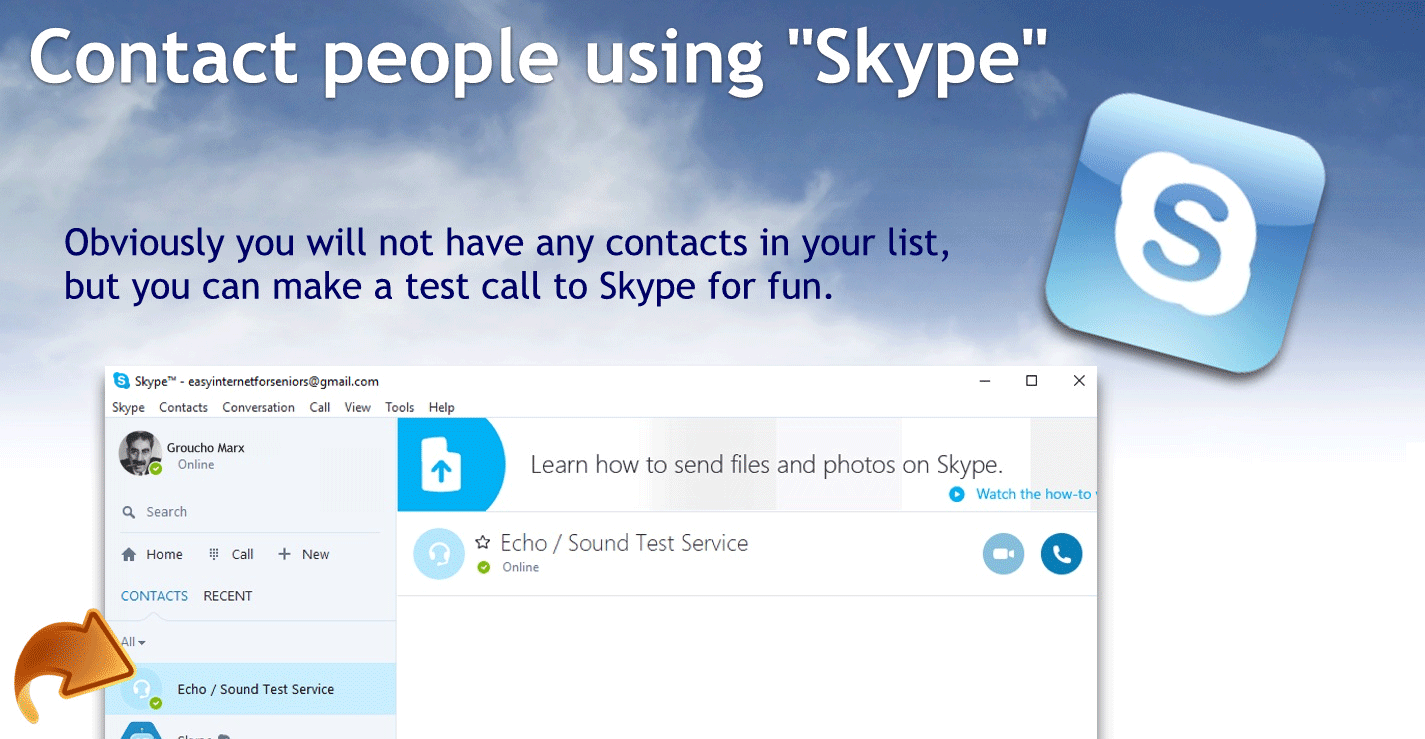The height and width of the screenshot is (739, 1425).
Task: Click the Echo / Sound Test Service heading
Action: [x=624, y=543]
